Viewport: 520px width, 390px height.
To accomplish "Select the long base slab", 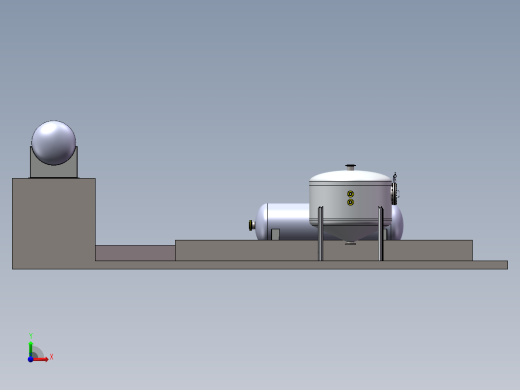I will coord(260,265).
